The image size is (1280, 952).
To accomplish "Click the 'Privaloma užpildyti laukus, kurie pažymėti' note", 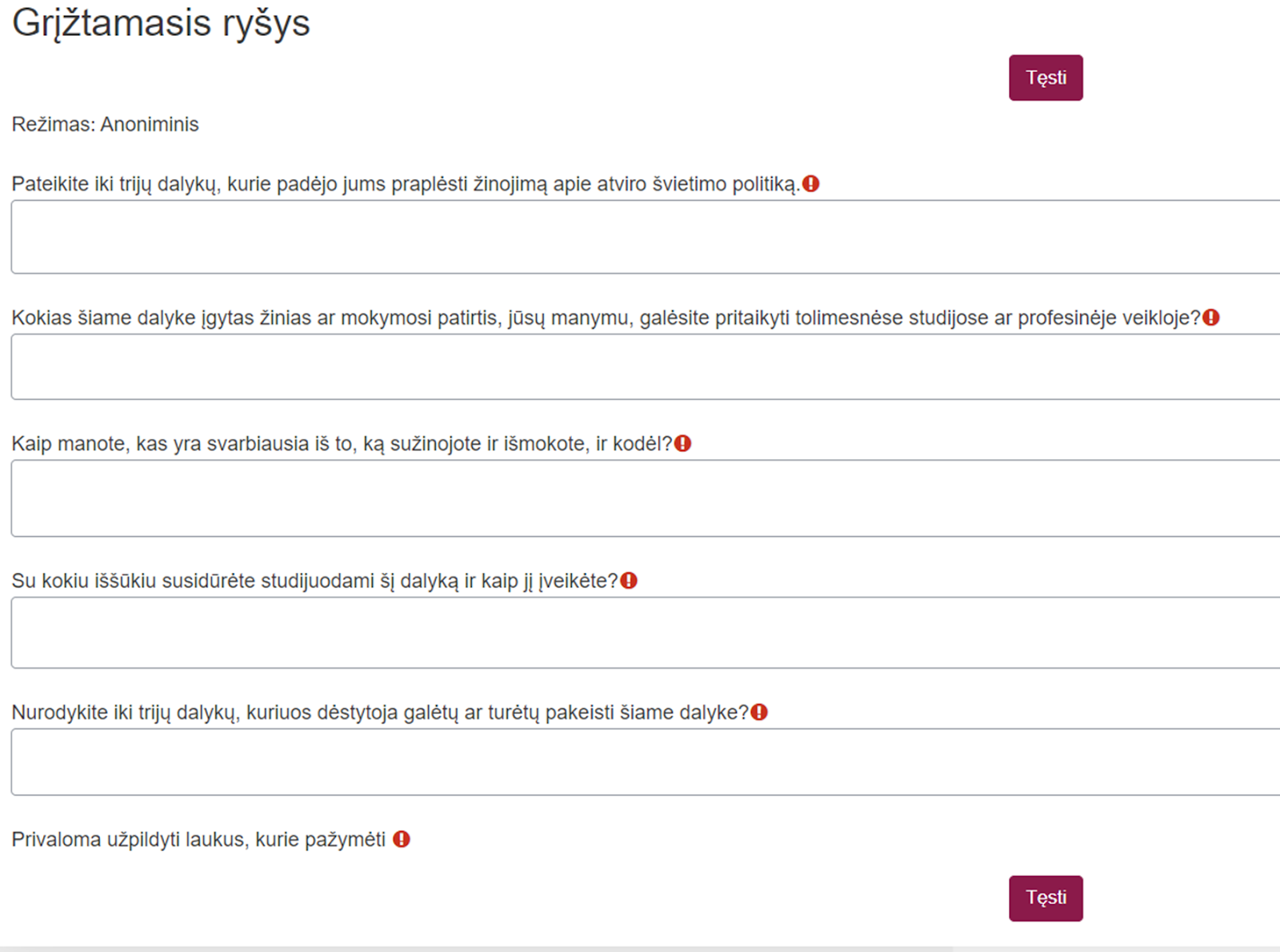I will 198,840.
